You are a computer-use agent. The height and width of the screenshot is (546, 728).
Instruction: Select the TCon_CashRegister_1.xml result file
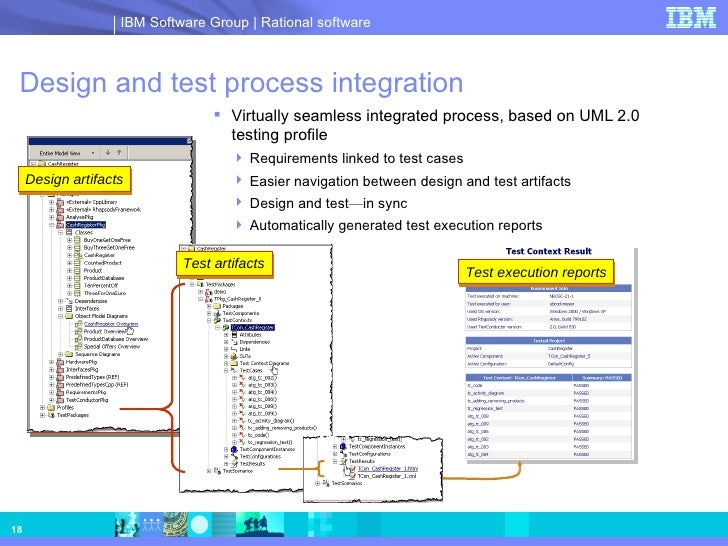[387, 476]
